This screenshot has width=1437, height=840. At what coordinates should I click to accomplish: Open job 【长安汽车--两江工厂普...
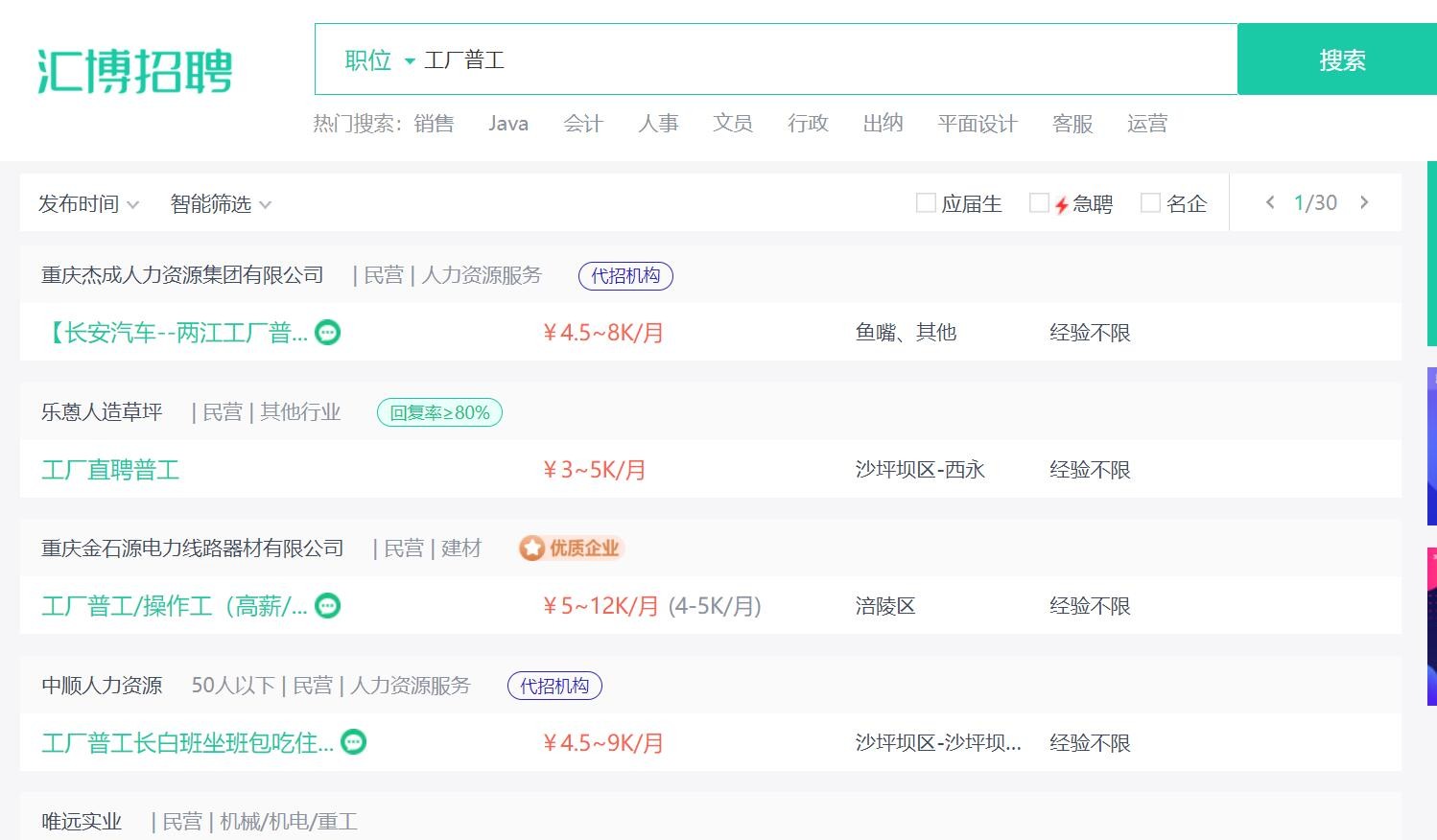(176, 333)
